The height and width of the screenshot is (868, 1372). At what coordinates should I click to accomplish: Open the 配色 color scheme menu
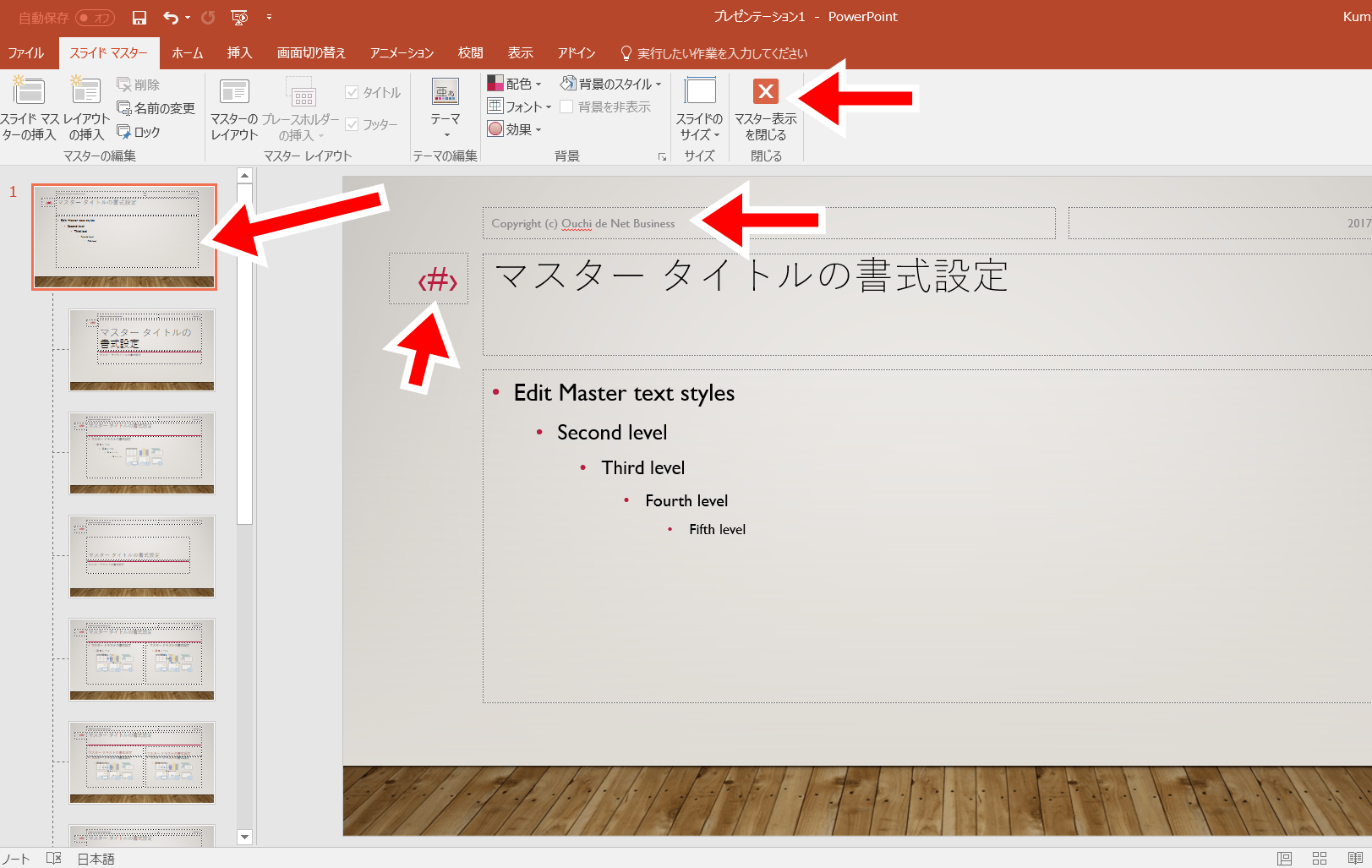click(x=514, y=84)
